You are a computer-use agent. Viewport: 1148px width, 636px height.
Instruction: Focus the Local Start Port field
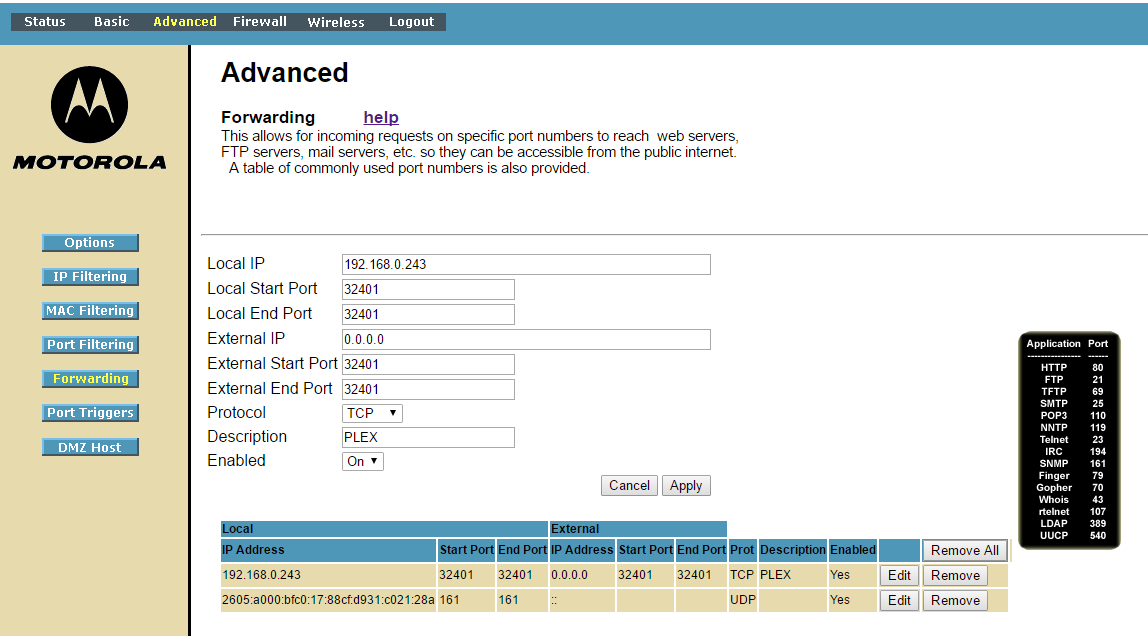point(428,289)
